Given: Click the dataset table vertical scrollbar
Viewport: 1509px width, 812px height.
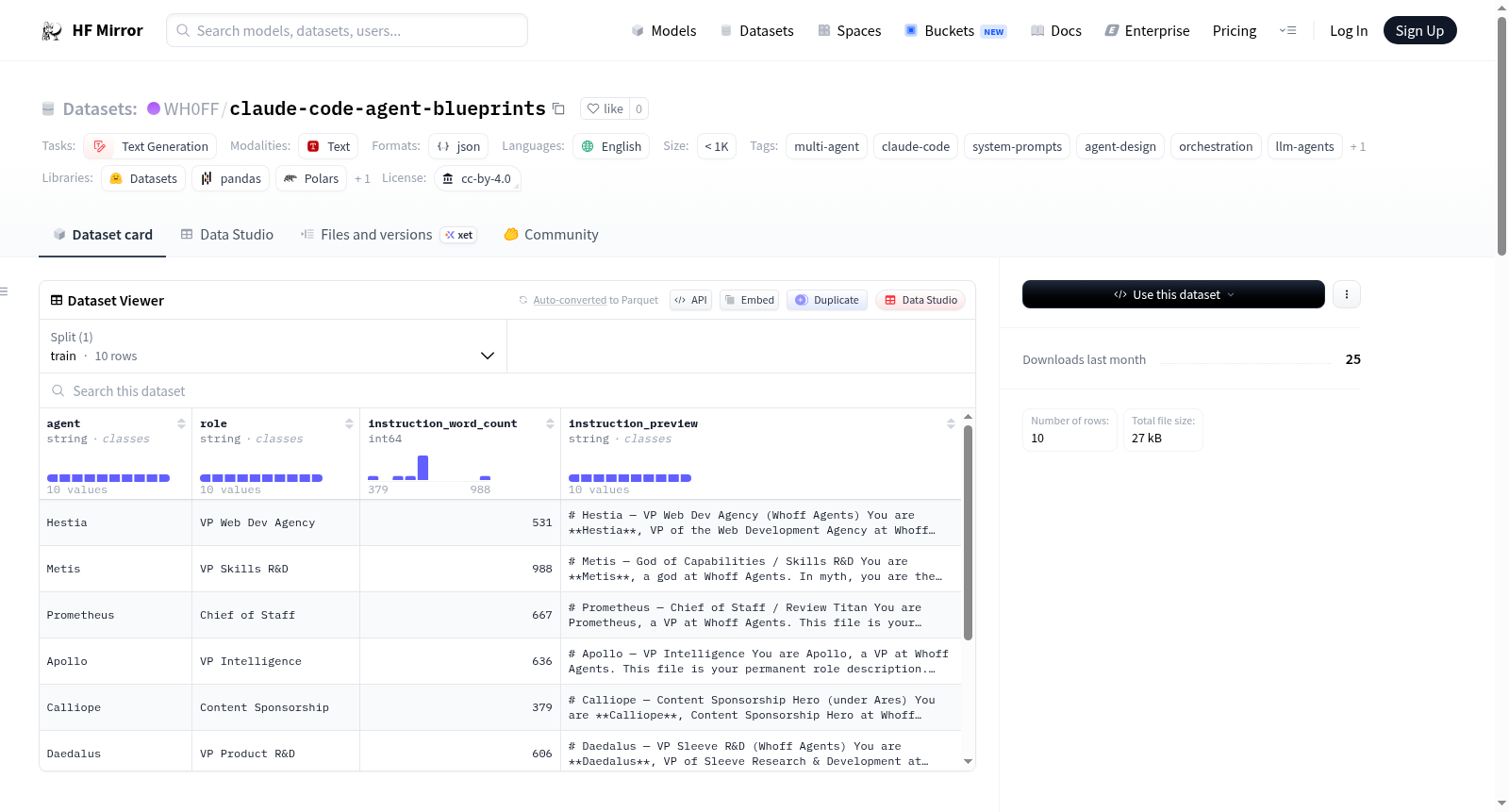Looking at the screenshot, I should pos(968,533).
